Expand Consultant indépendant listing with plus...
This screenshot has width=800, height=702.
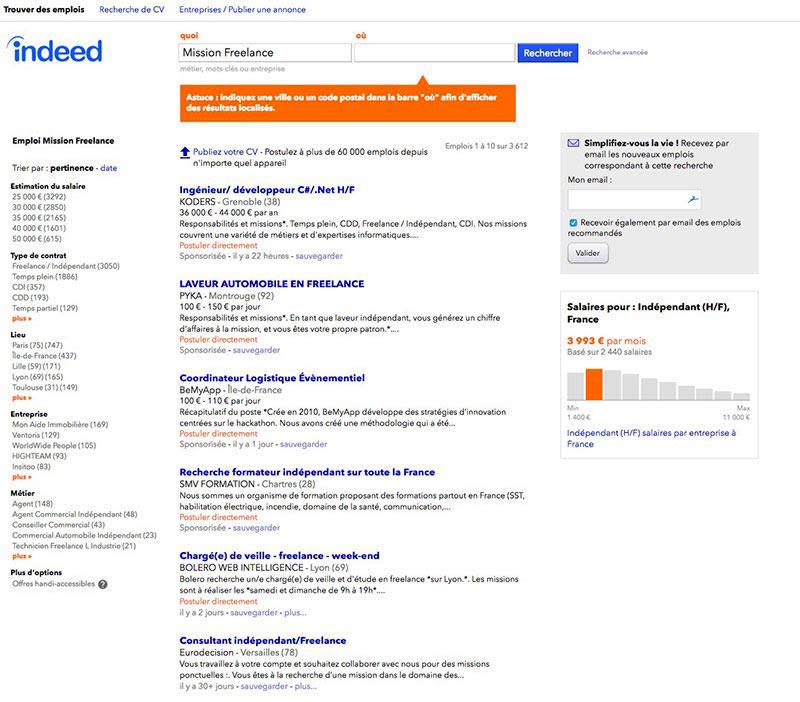coord(305,687)
